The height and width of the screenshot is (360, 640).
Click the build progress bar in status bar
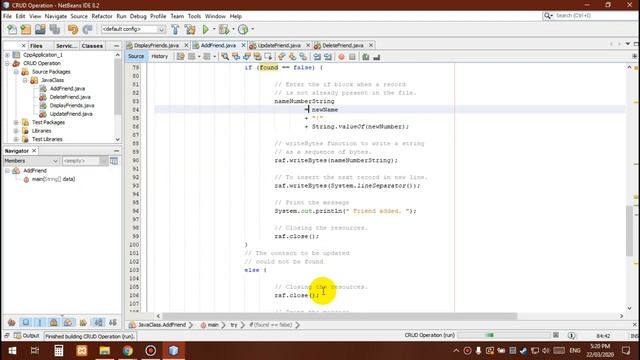504,336
